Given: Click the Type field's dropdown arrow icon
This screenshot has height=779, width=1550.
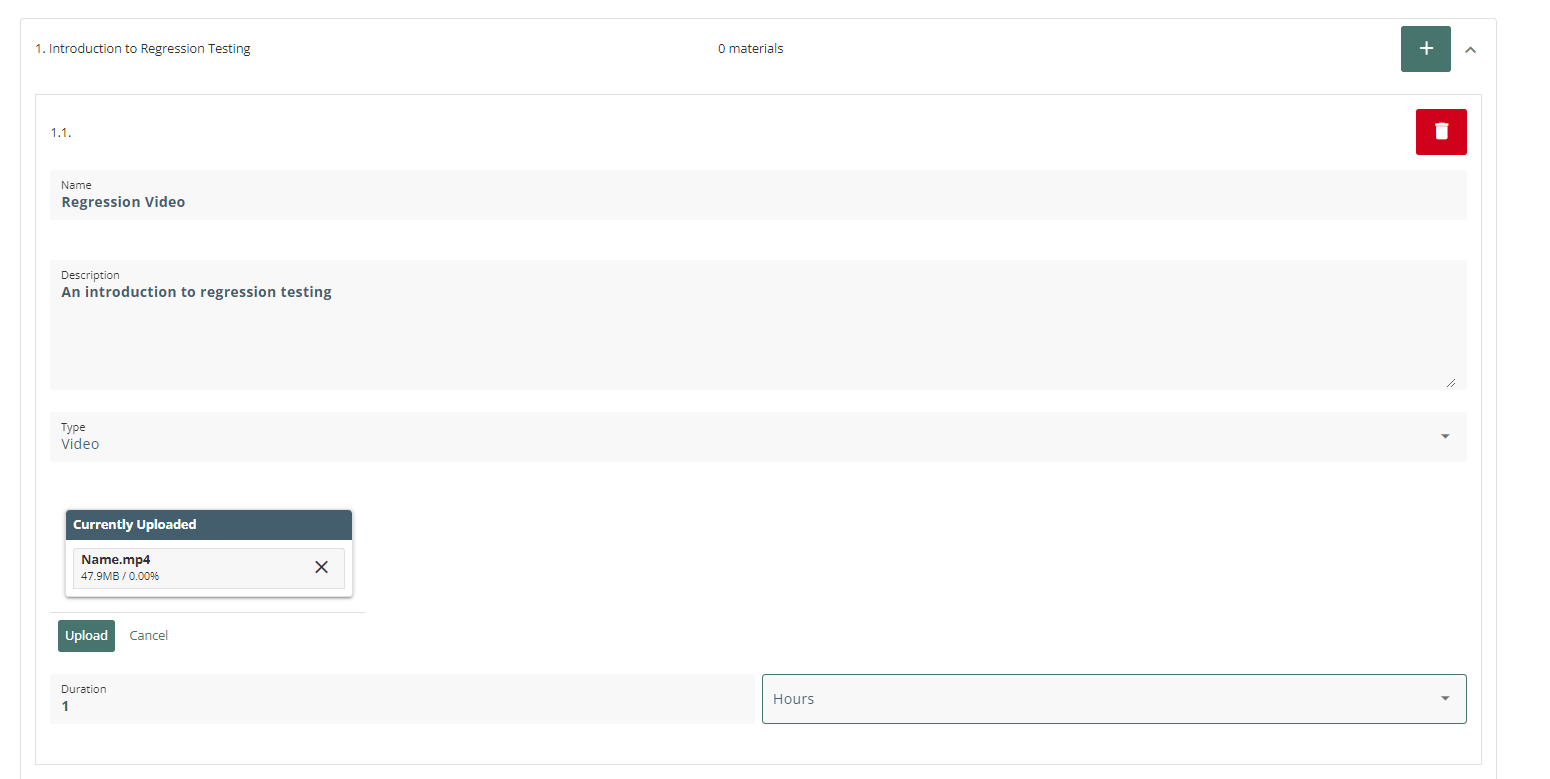Looking at the screenshot, I should click(1444, 436).
